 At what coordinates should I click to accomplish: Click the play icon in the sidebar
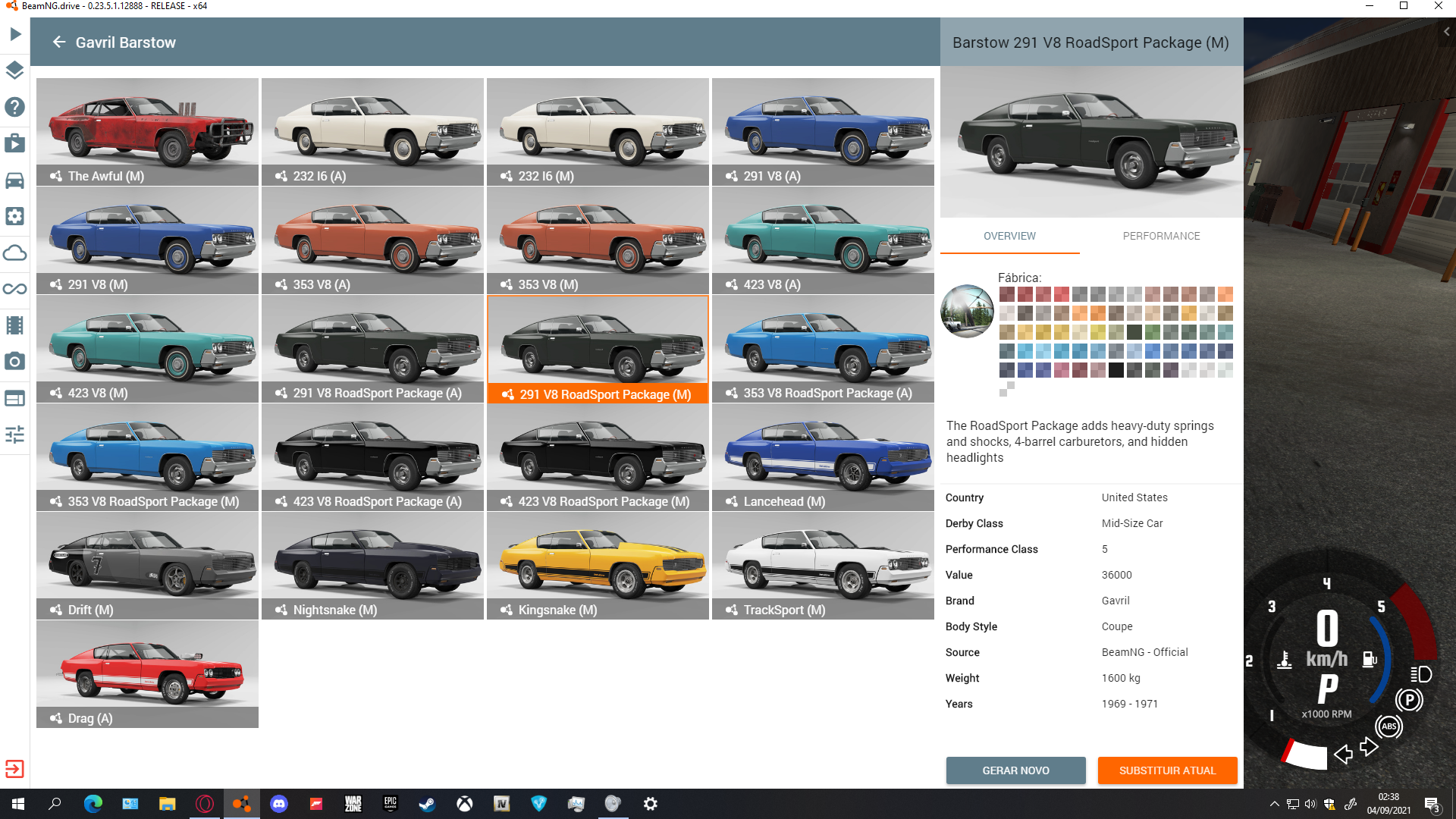[15, 34]
